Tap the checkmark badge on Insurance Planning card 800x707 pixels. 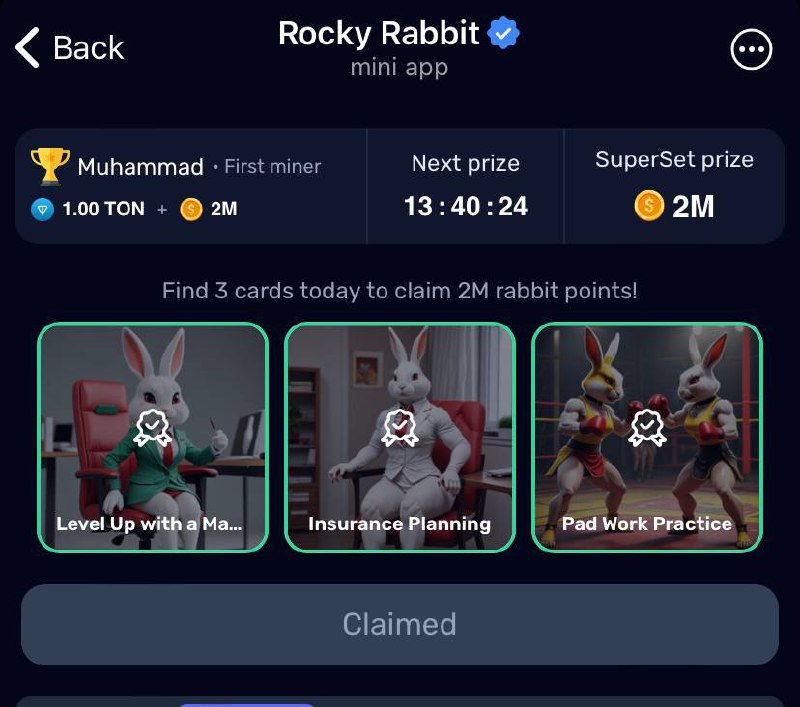pos(399,428)
